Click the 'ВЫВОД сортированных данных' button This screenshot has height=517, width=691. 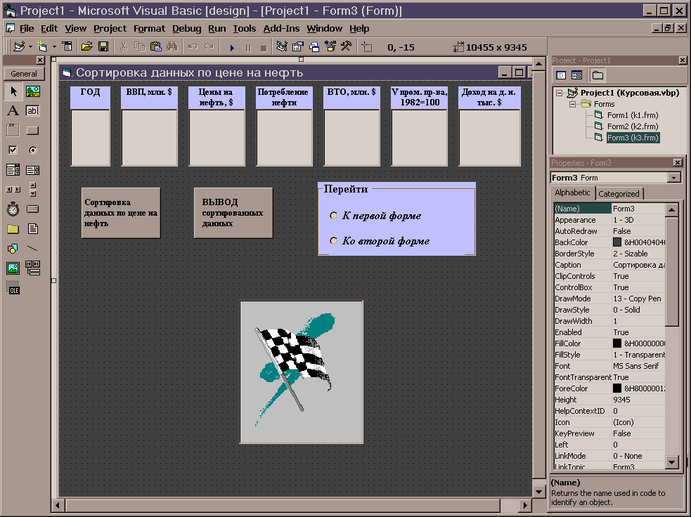[x=233, y=213]
